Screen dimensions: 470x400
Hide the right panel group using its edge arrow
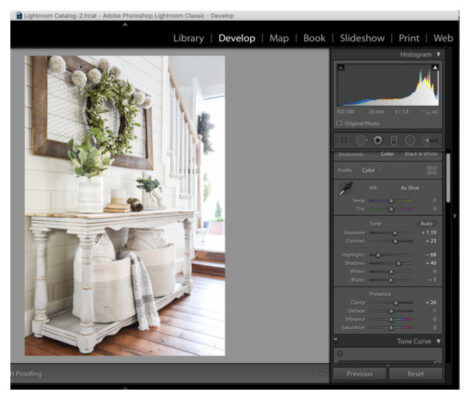point(455,216)
